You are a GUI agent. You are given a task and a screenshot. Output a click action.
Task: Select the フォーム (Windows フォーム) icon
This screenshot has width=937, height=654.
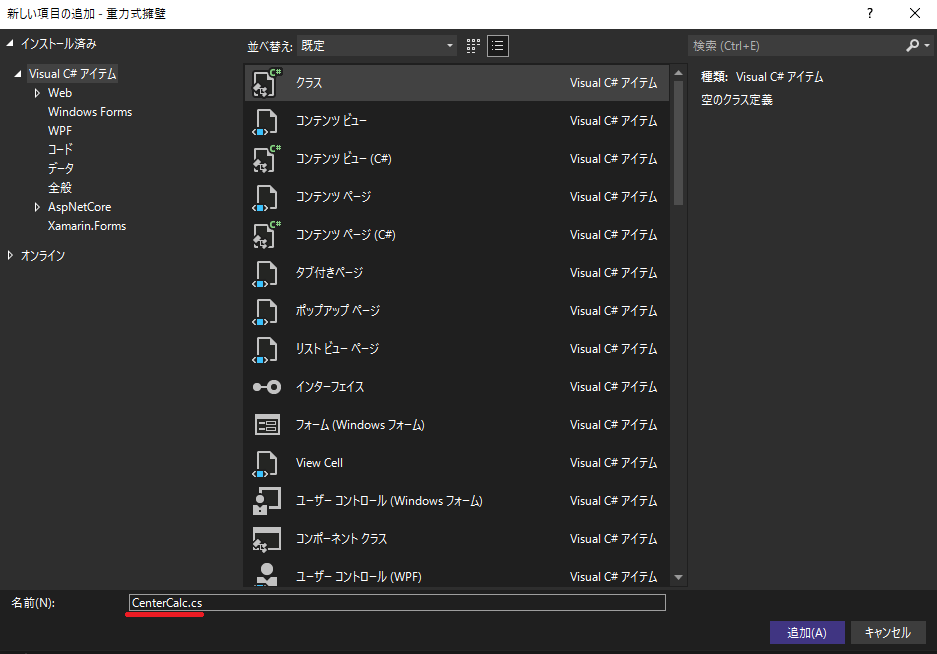266,425
